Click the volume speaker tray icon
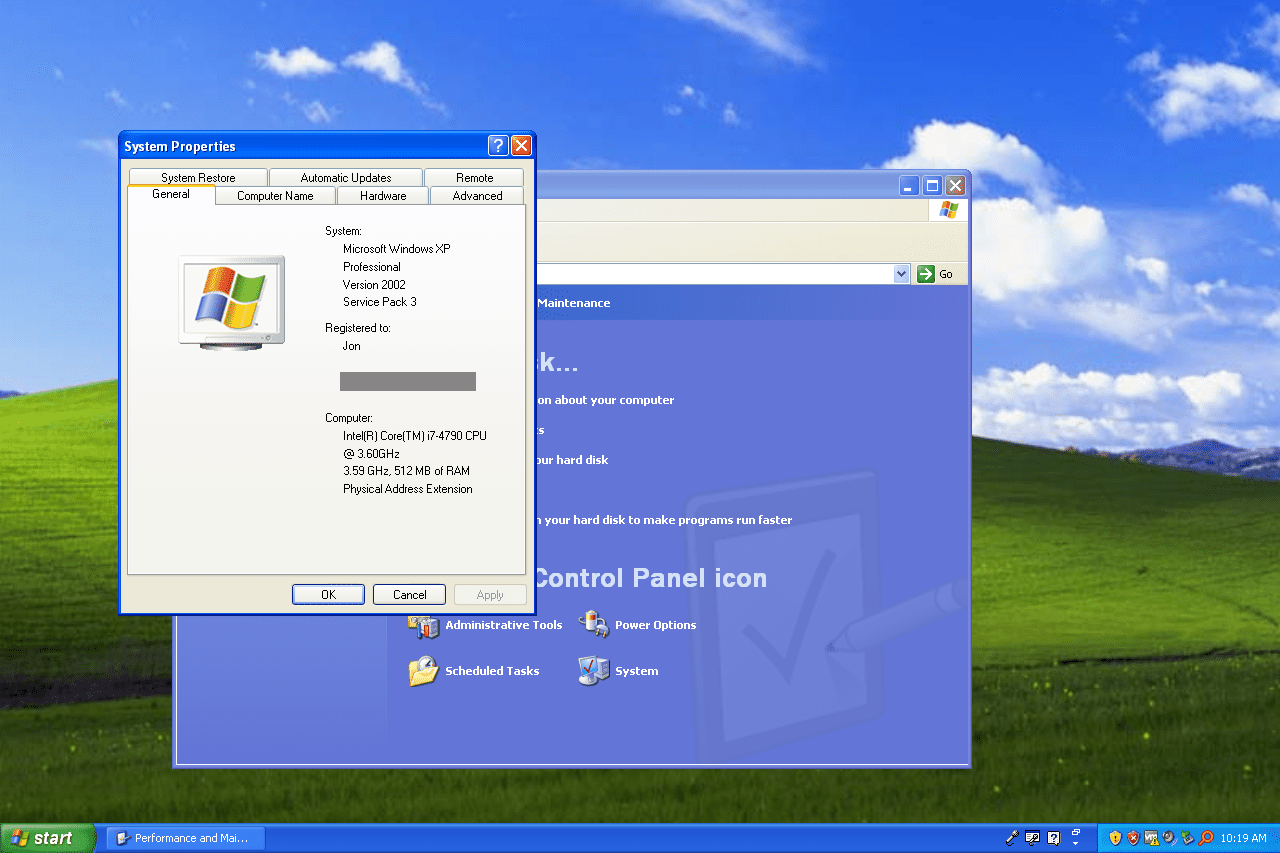Viewport: 1280px width, 853px height. click(1170, 838)
